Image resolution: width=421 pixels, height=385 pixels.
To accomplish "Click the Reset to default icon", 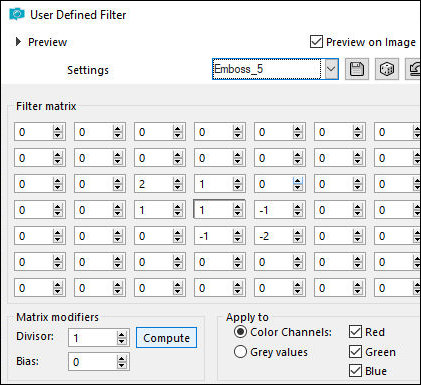I will coord(413,69).
